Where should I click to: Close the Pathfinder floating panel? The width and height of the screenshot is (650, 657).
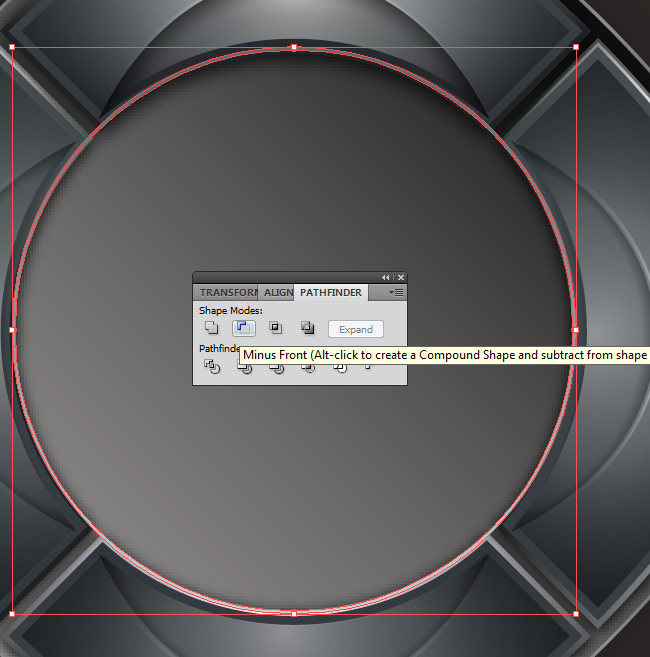point(401,278)
